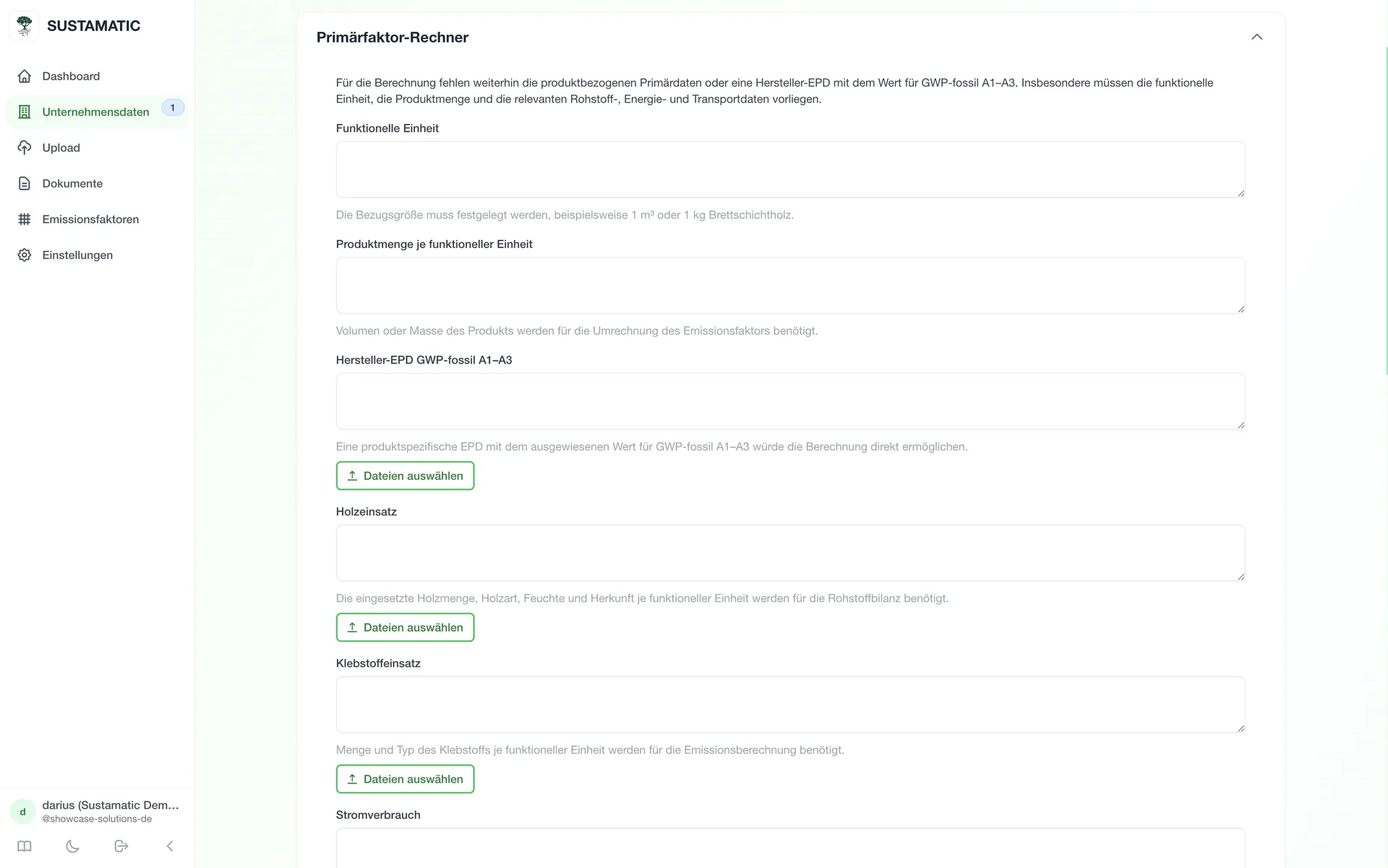1388x868 pixels.
Task: Collapse the sidebar with the chevron
Action: (x=170, y=846)
